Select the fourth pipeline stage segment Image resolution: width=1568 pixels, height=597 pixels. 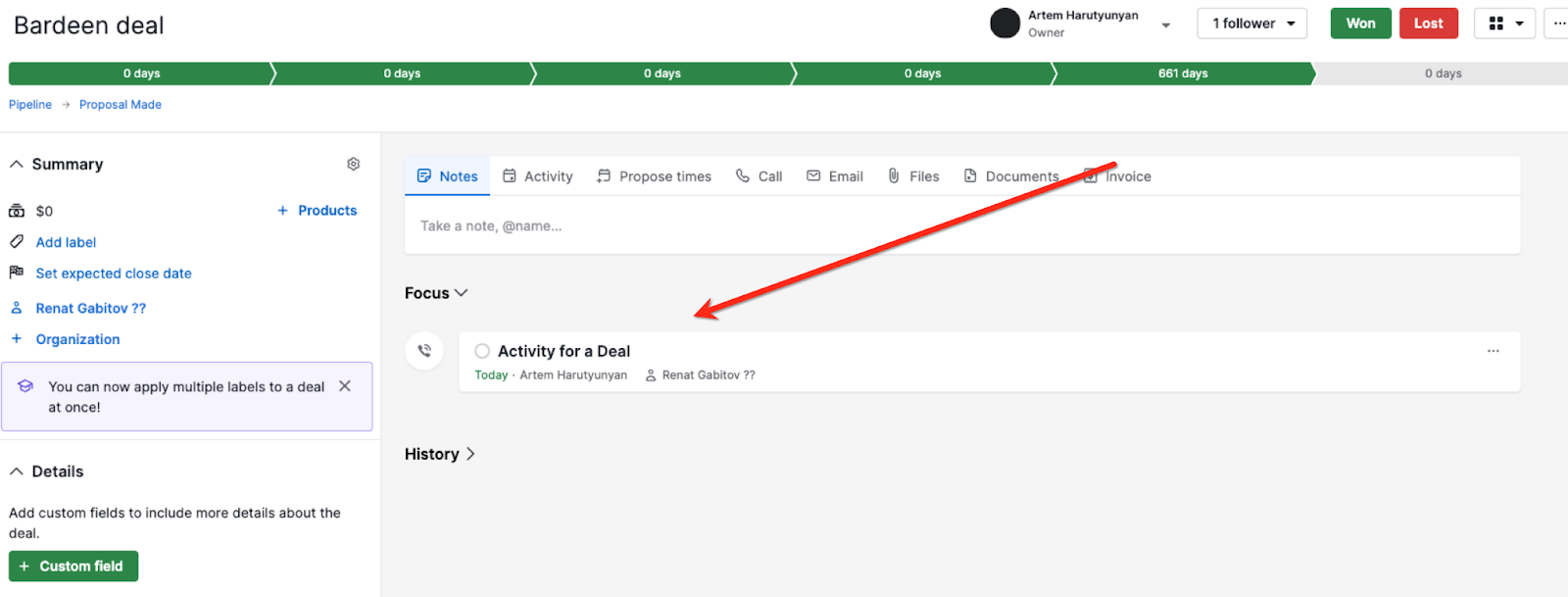(x=922, y=74)
